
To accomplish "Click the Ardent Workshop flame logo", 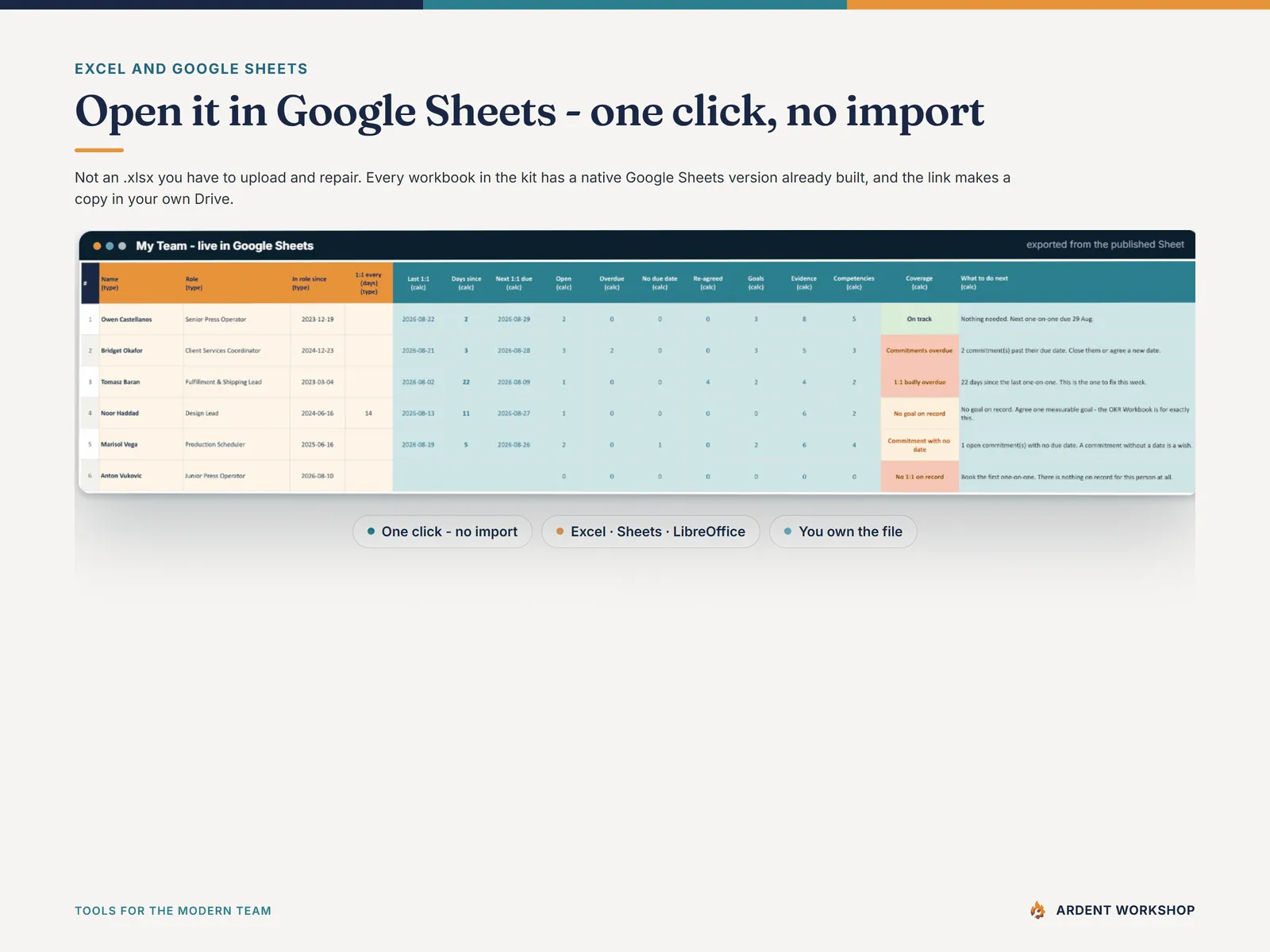I will [x=1037, y=910].
